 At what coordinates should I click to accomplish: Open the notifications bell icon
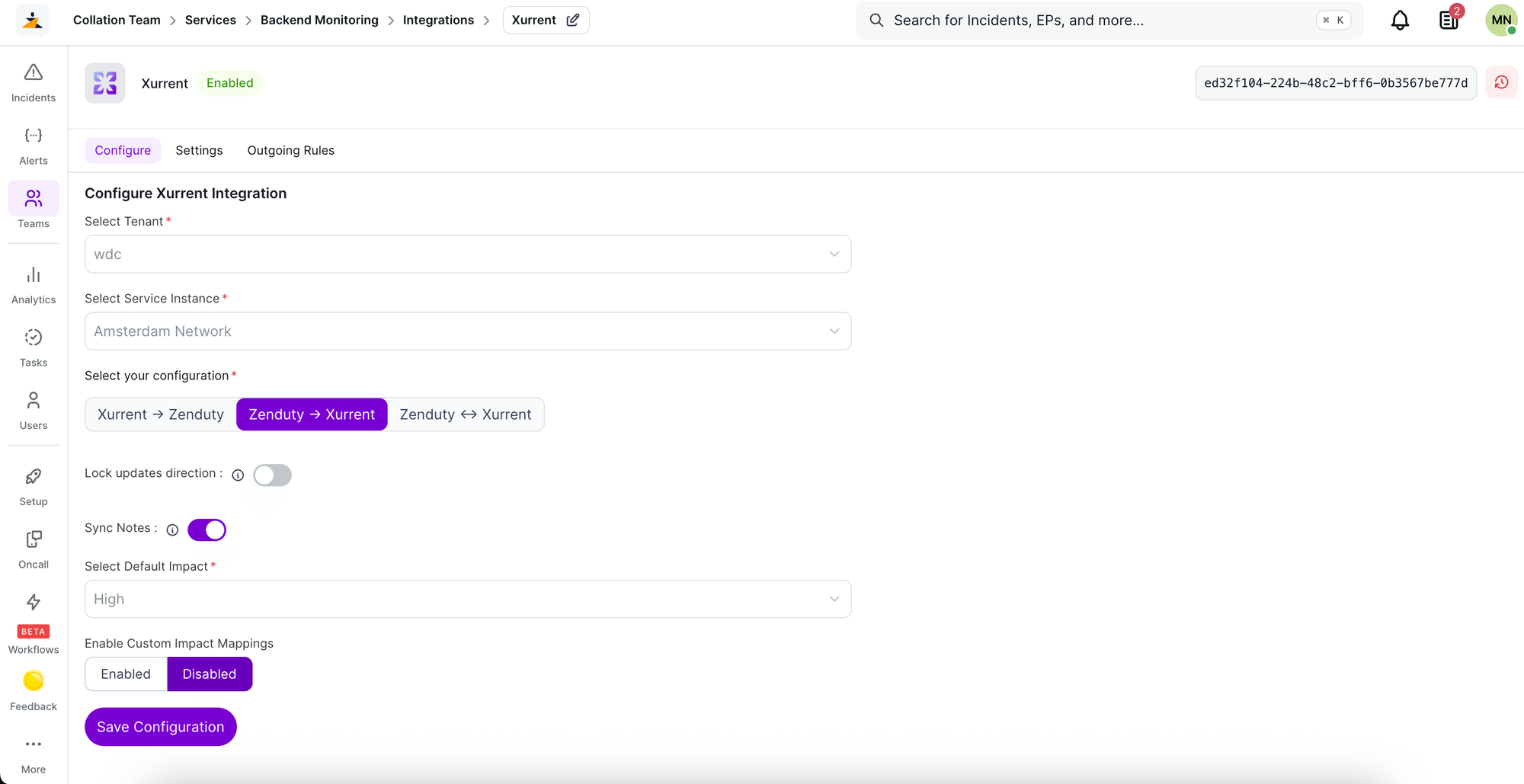[x=1400, y=21]
